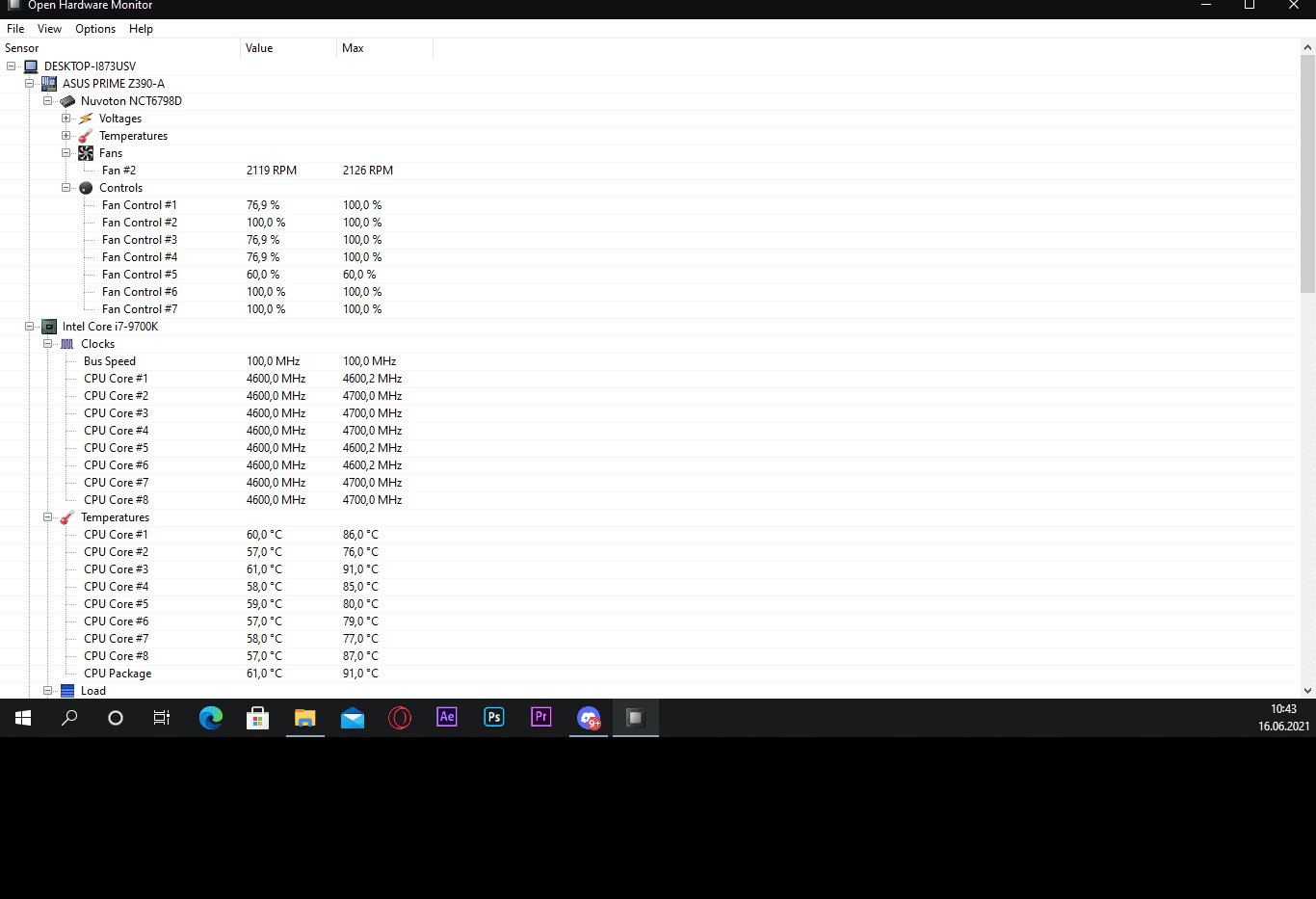
Task: Click the 2126 RPM max value
Action: click(368, 171)
